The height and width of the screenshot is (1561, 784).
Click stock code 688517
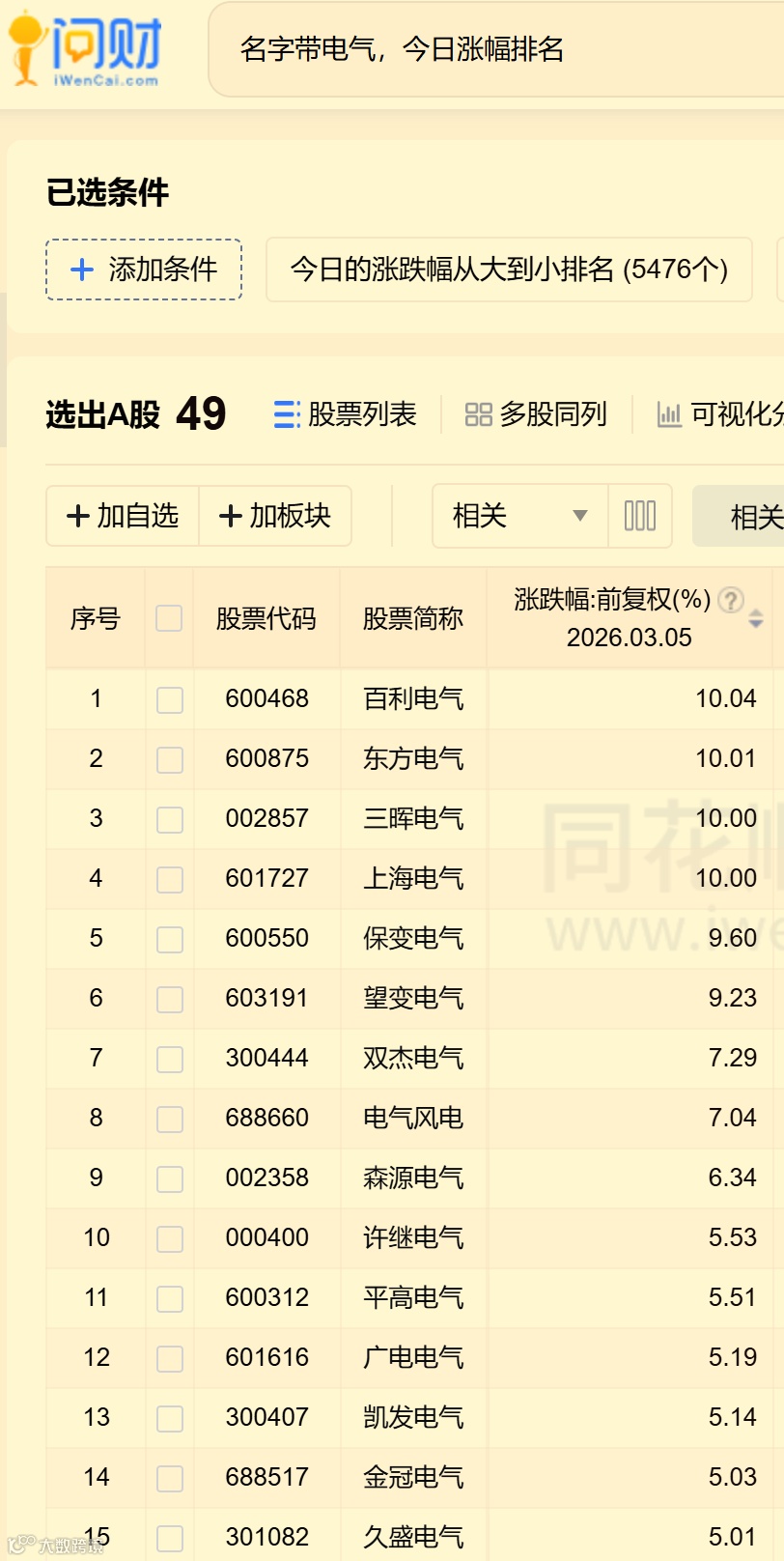point(267,1477)
